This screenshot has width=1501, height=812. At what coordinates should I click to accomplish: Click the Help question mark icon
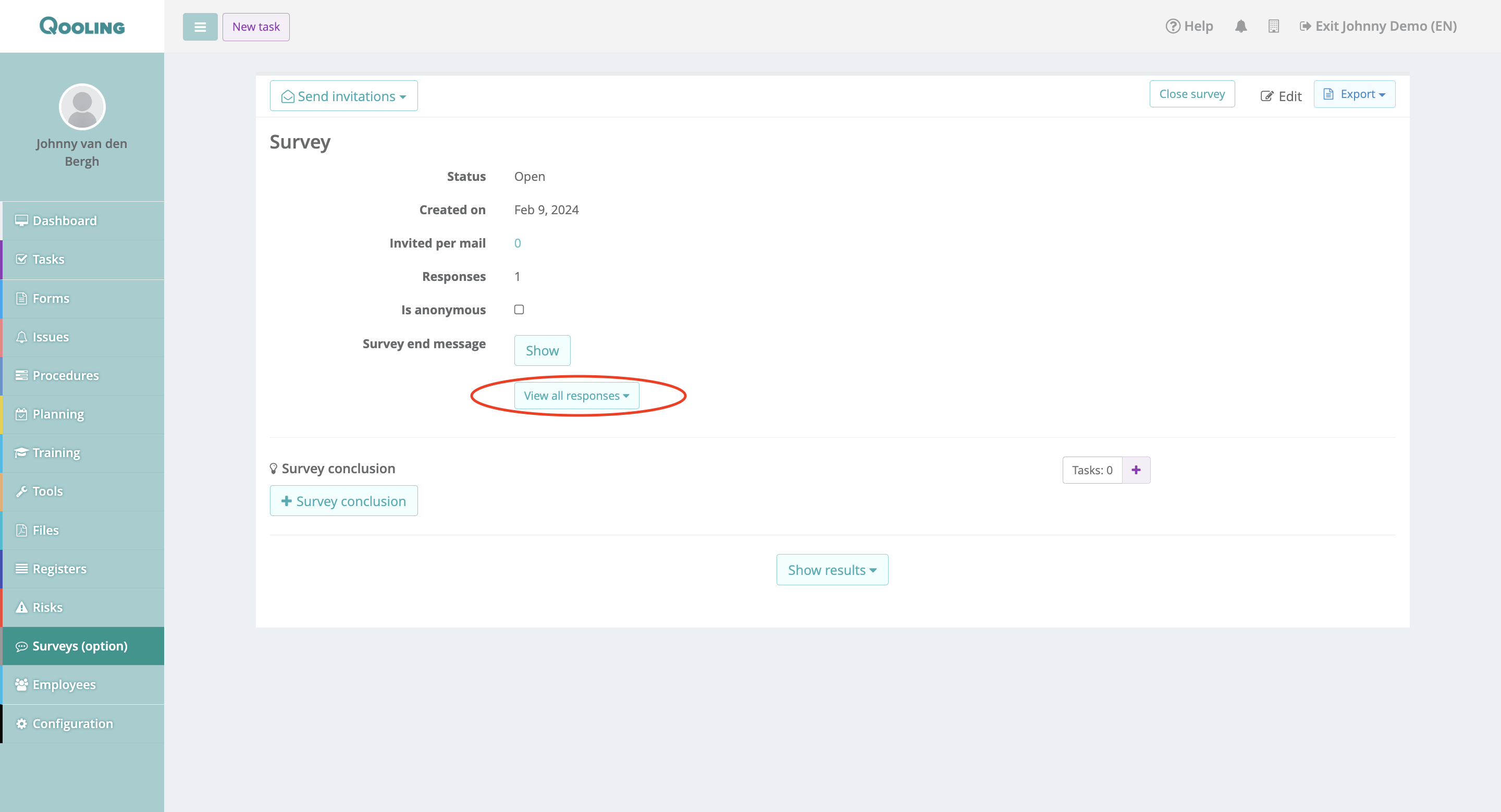(x=1172, y=26)
